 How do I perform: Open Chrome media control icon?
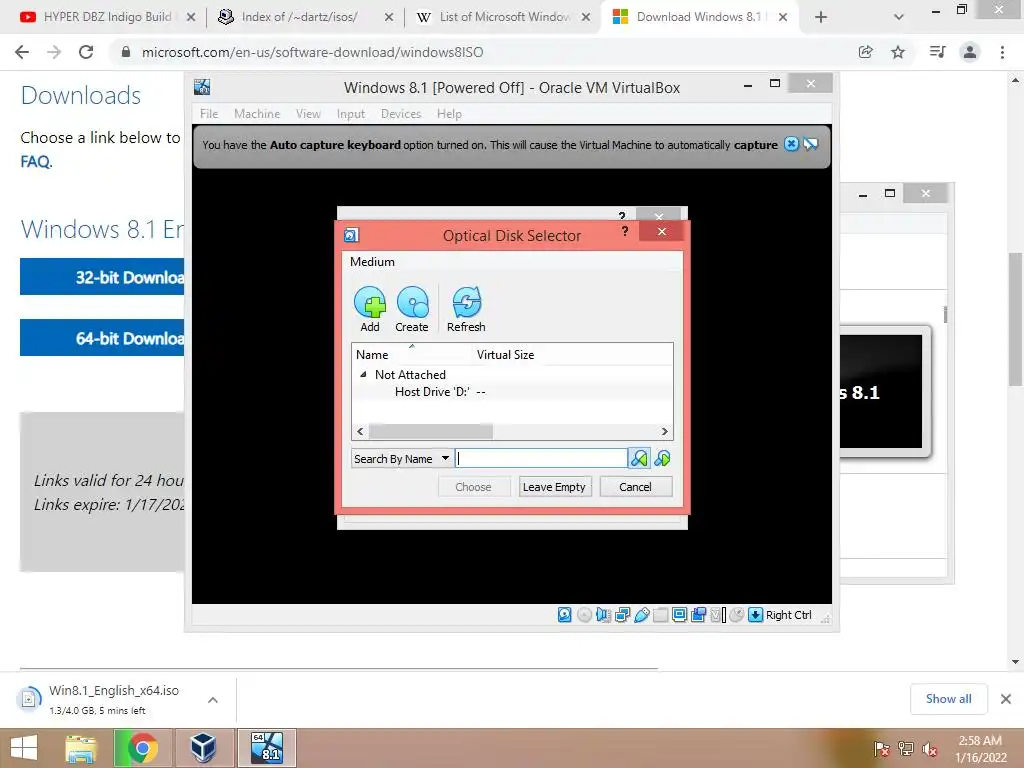pyautogui.click(x=937, y=52)
